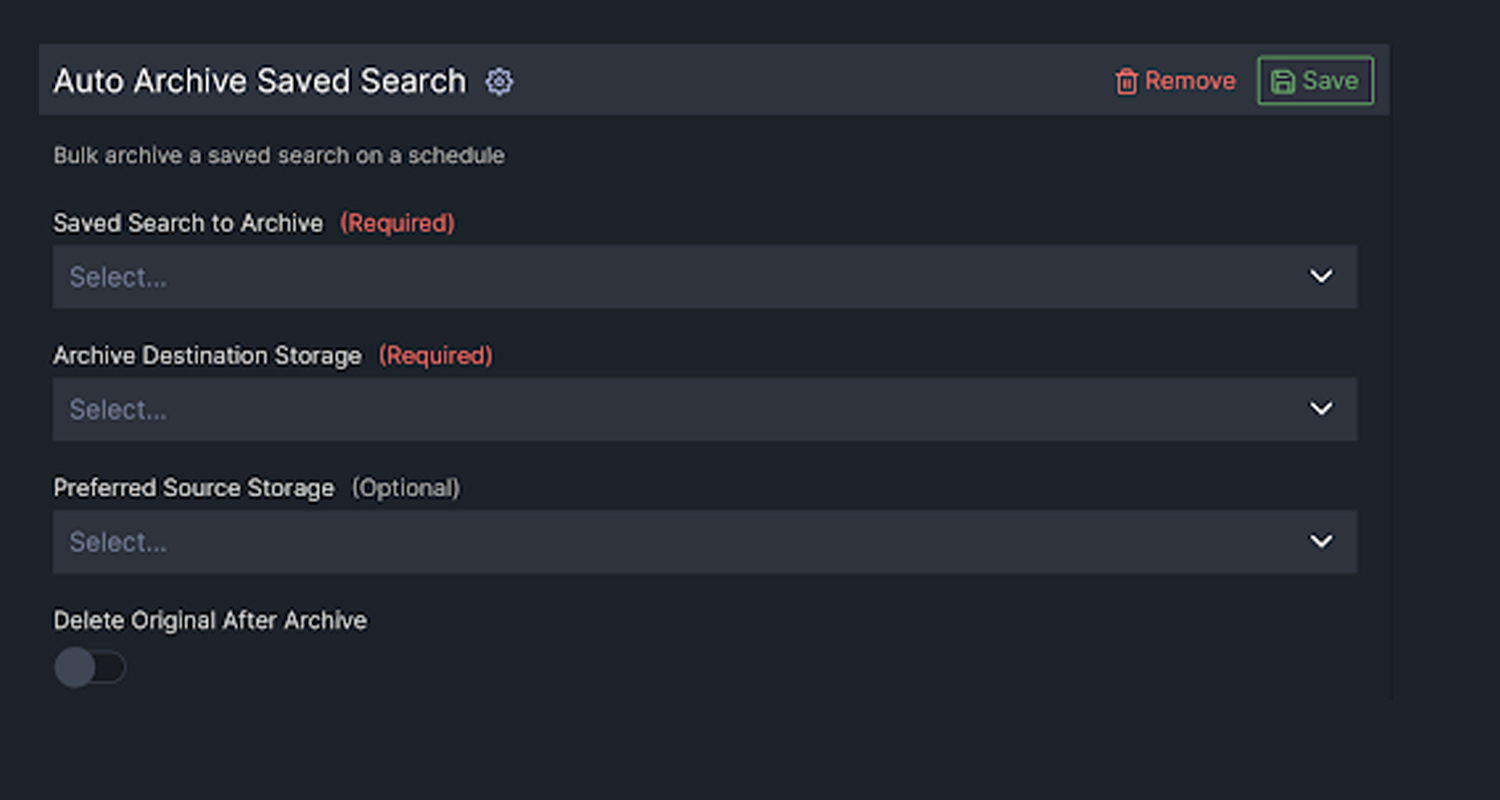Click the chevron on Preferred Source Storage
This screenshot has height=800, width=1500.
point(1321,541)
